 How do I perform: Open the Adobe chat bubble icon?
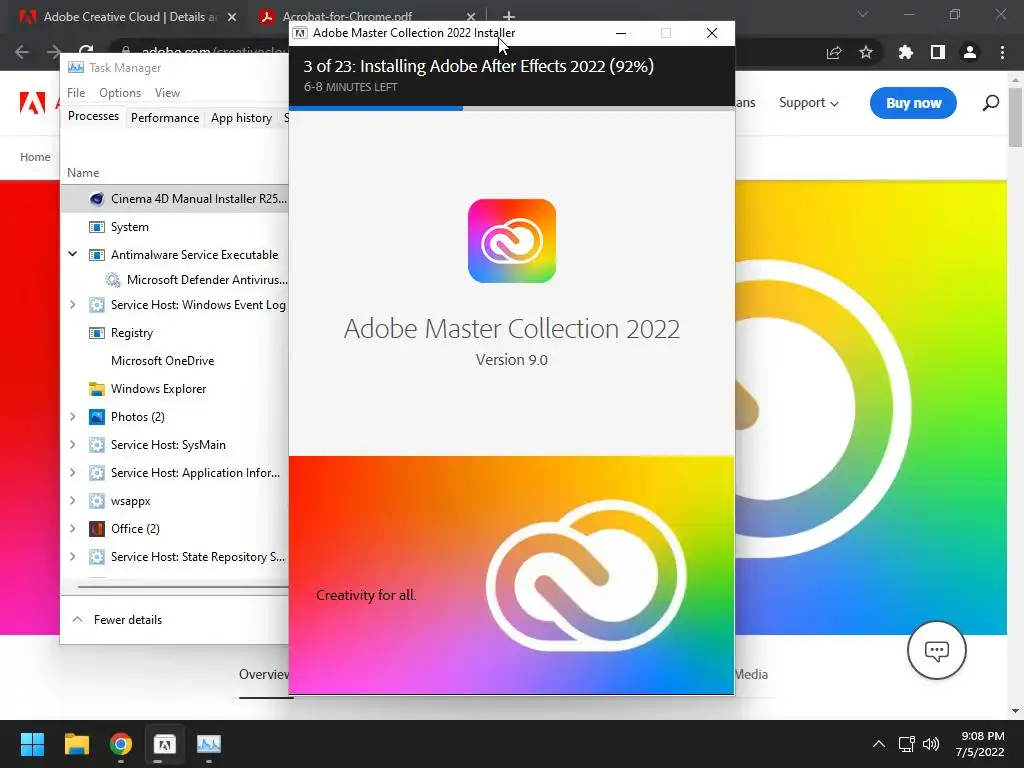pyautogui.click(x=936, y=650)
